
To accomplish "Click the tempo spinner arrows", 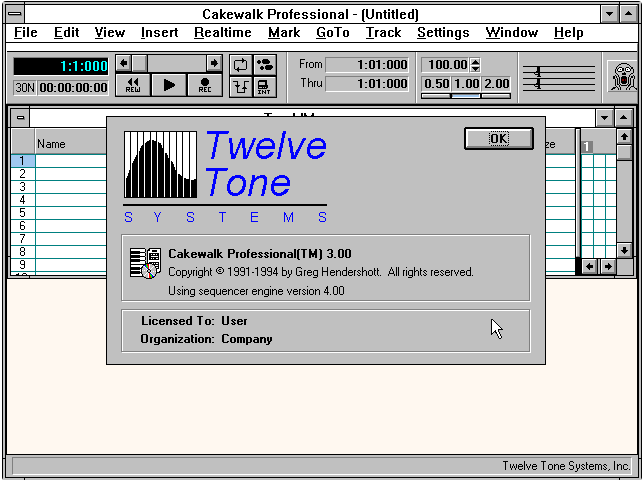I will point(475,65).
